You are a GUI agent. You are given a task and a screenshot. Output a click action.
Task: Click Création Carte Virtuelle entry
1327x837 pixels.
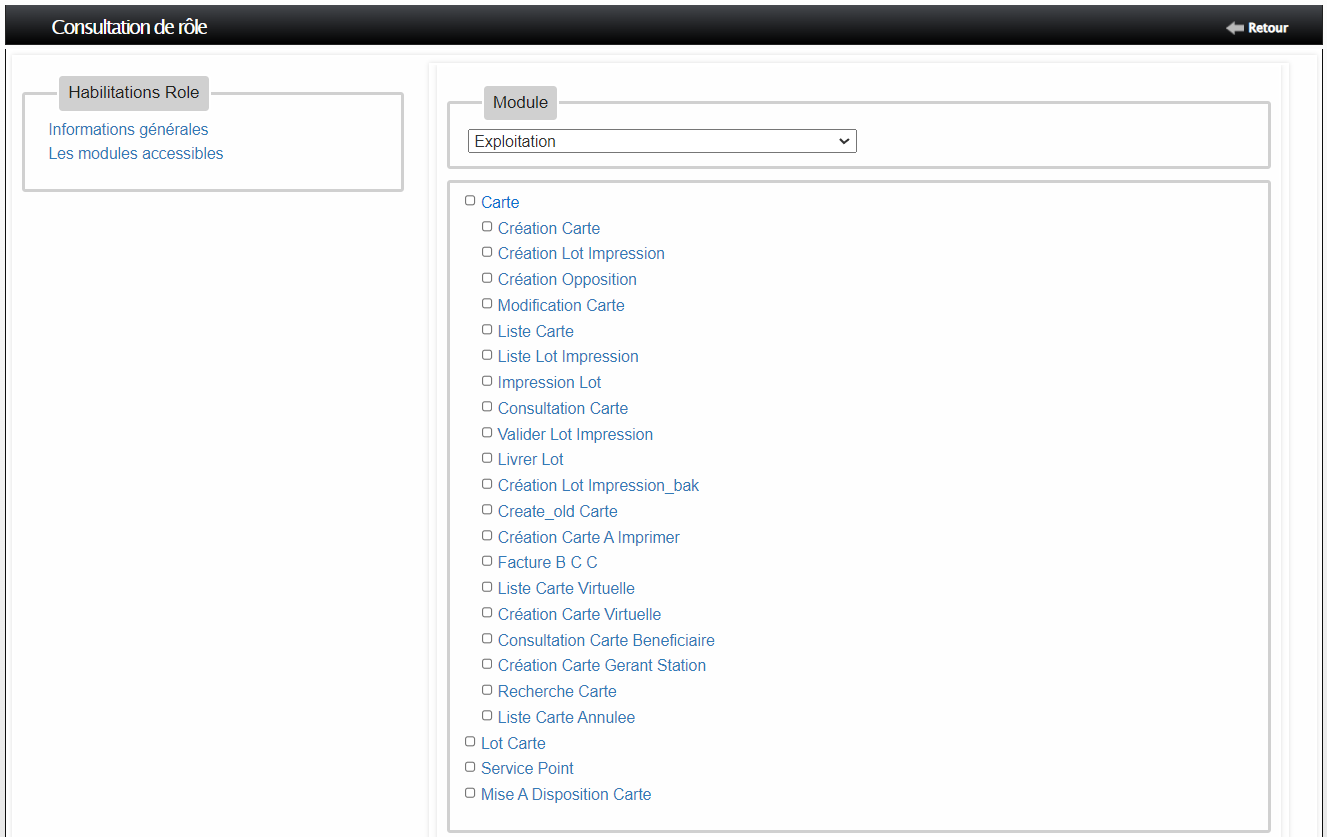pos(579,614)
